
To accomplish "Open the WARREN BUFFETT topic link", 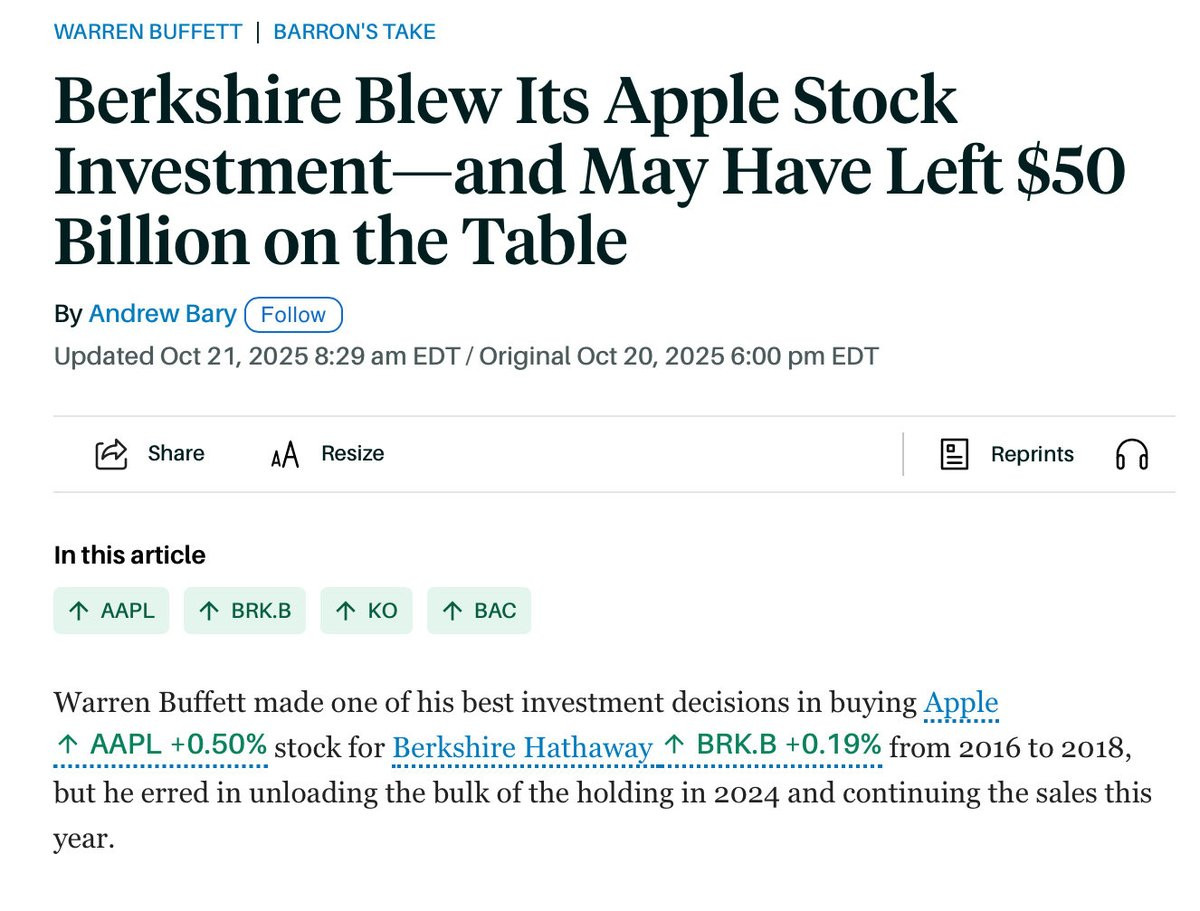I will pyautogui.click(x=148, y=31).
